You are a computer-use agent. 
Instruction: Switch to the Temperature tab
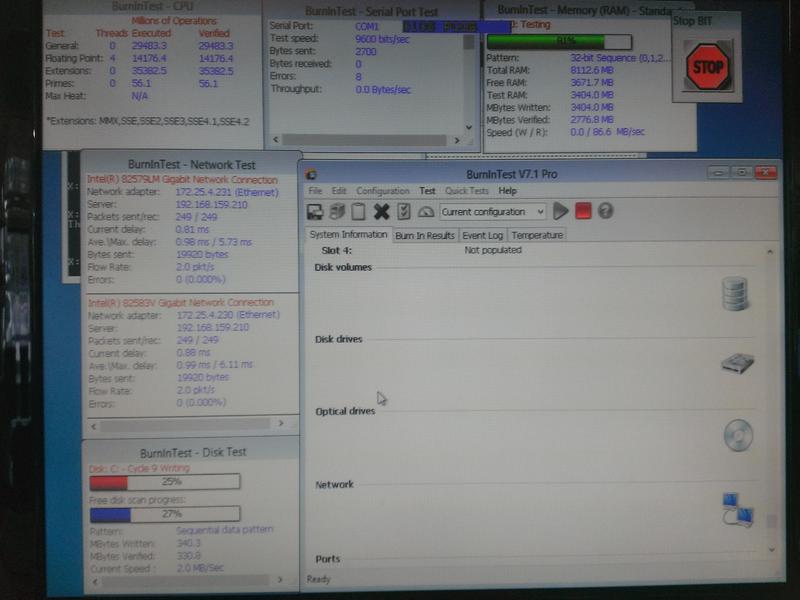[537, 235]
